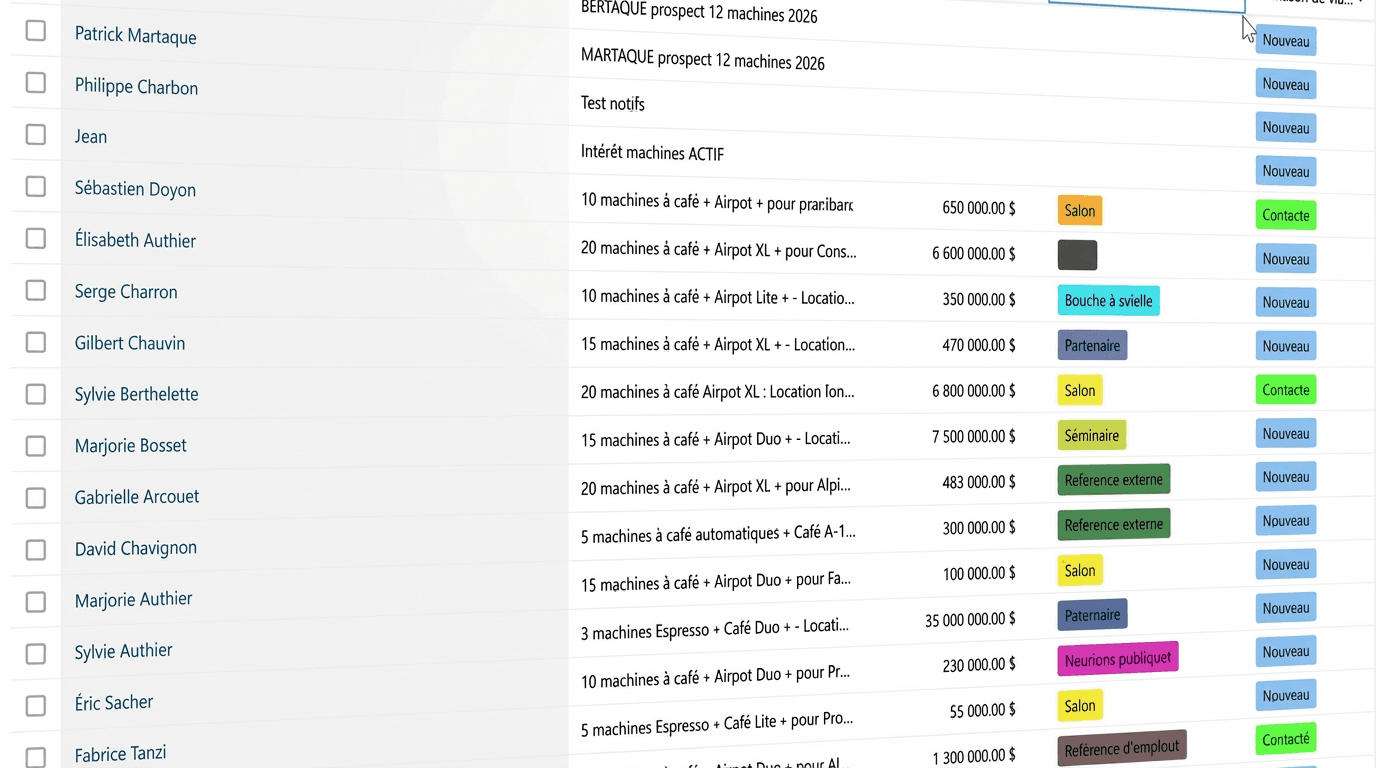The height and width of the screenshot is (768, 1376).
Task: Check the box beside Patrick Martaque
Action: coord(36,31)
